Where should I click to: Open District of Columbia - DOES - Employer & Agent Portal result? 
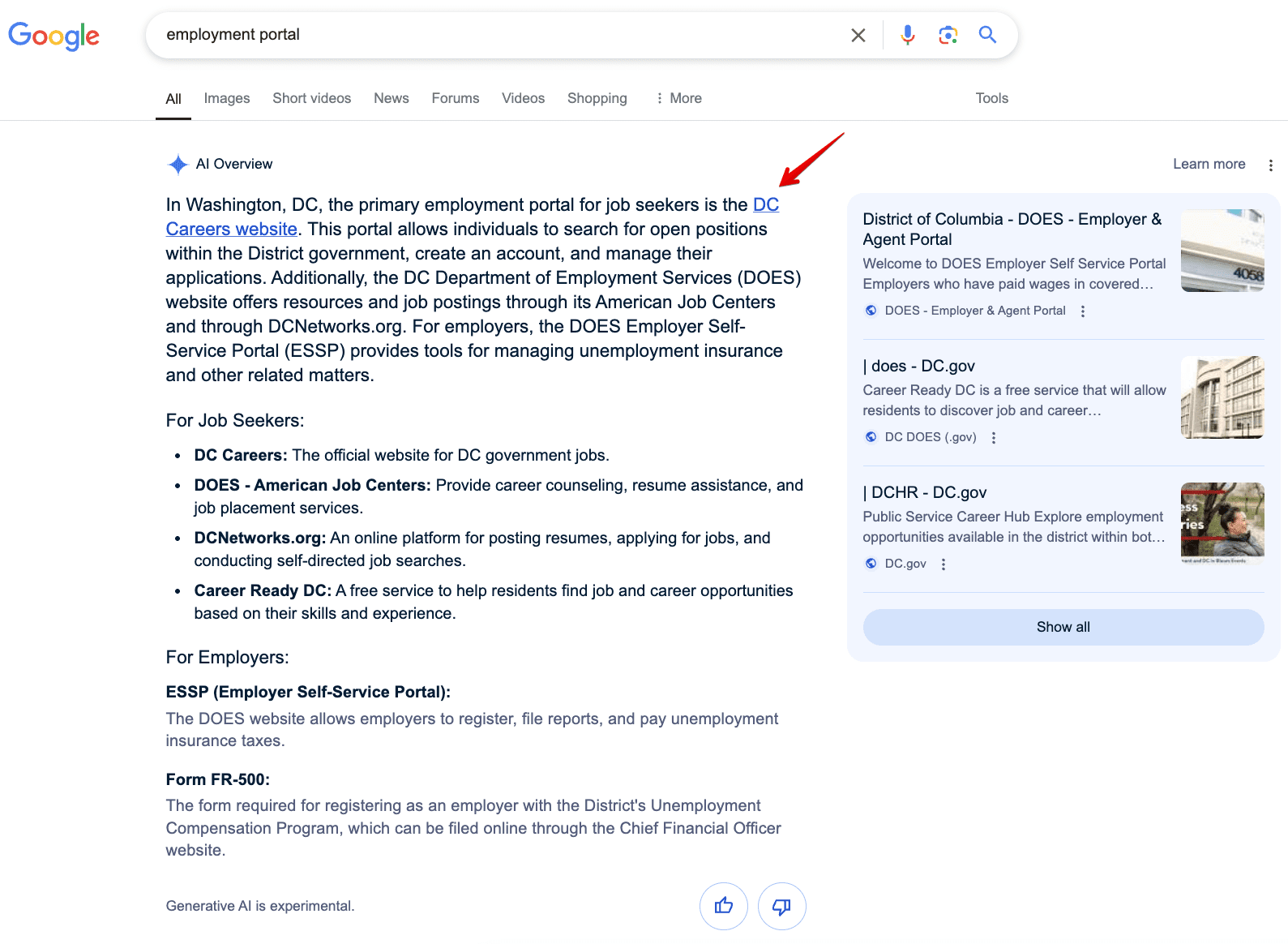(1012, 230)
